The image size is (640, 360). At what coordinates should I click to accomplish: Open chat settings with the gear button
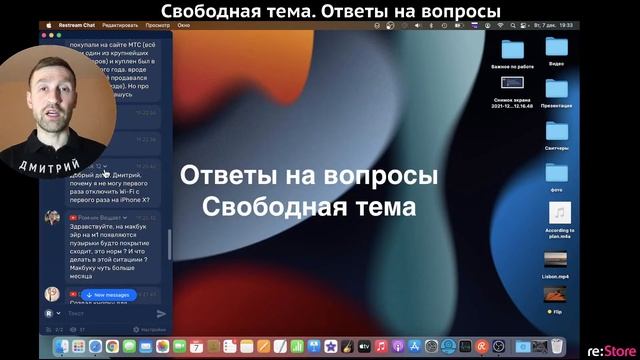click(x=149, y=329)
